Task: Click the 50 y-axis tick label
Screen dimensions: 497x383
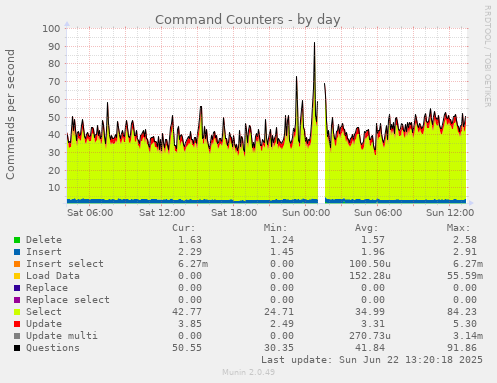Action: tap(54, 117)
